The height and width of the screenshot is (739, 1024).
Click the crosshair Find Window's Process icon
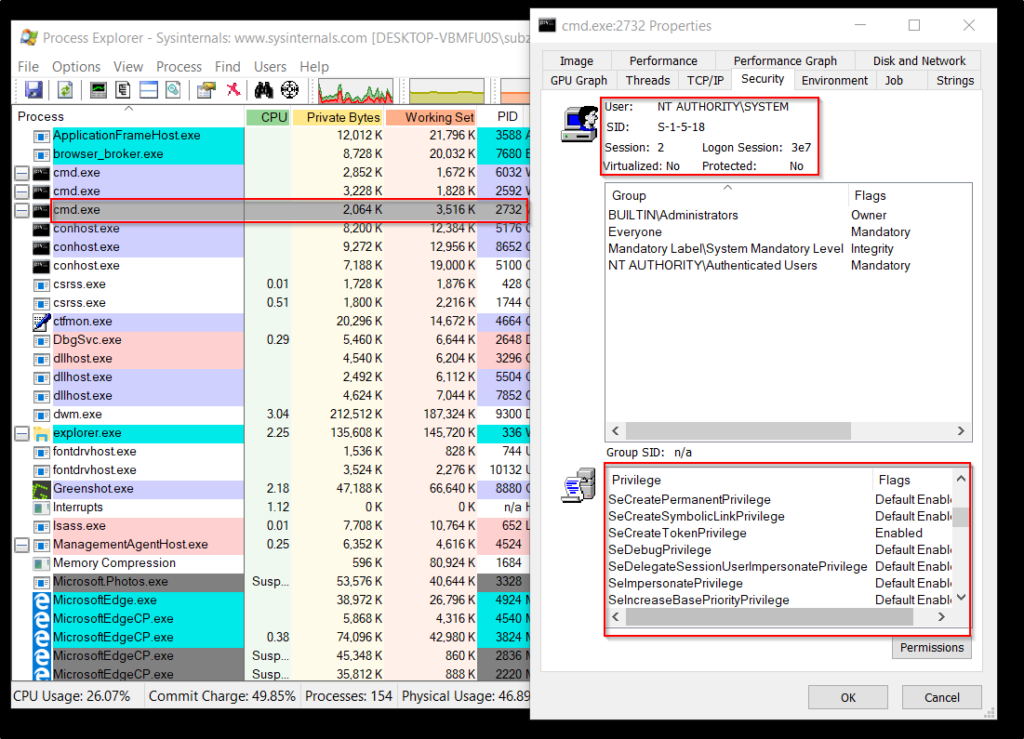click(x=290, y=91)
